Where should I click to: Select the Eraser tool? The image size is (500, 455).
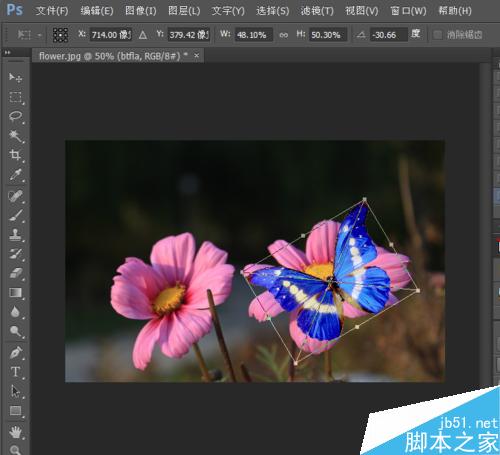pos(15,273)
